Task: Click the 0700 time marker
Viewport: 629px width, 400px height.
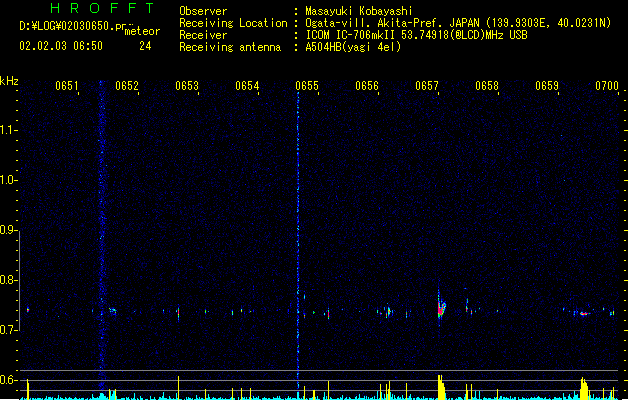Action: [x=607, y=86]
